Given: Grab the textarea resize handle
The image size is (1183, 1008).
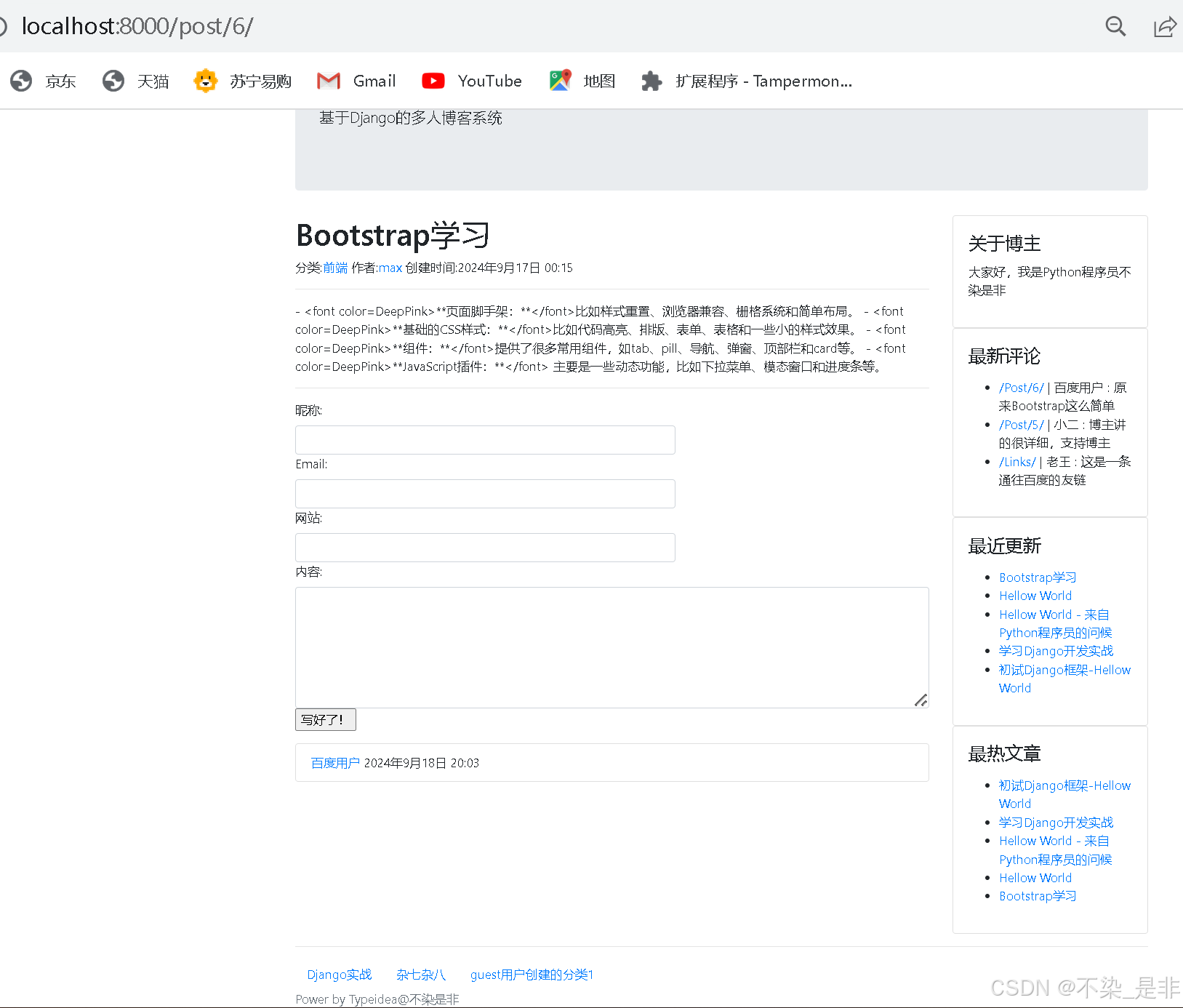Looking at the screenshot, I should tap(921, 700).
